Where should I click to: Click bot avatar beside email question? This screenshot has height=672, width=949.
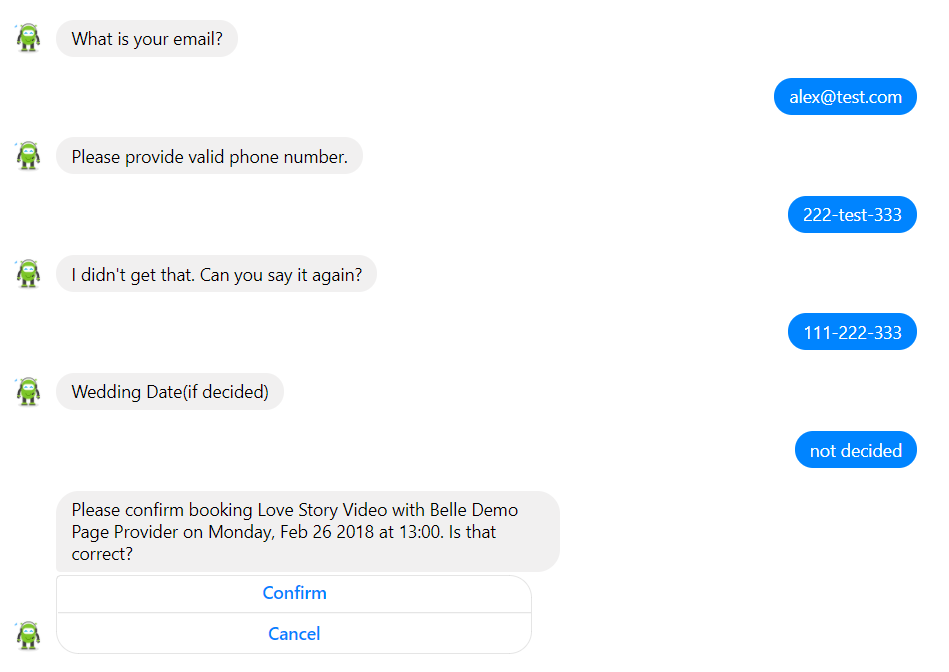click(x=28, y=38)
